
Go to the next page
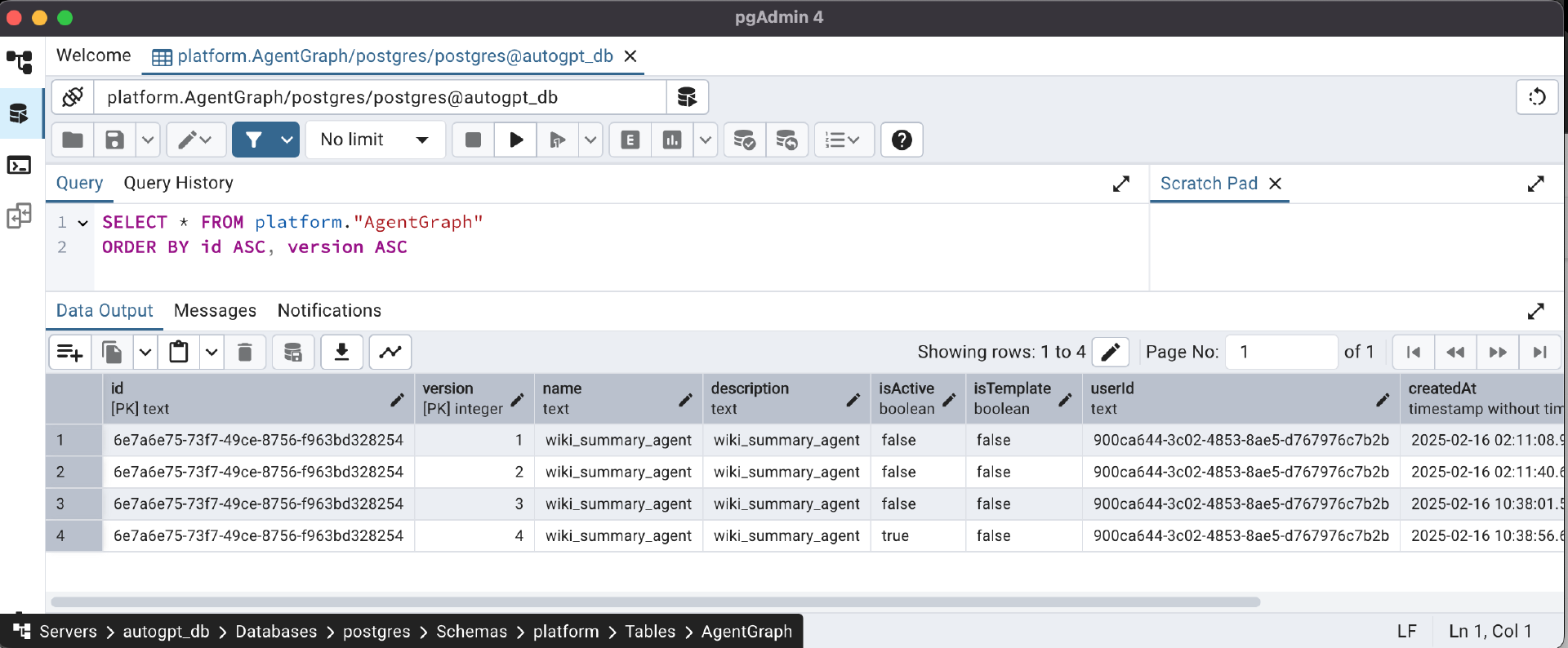(1498, 352)
